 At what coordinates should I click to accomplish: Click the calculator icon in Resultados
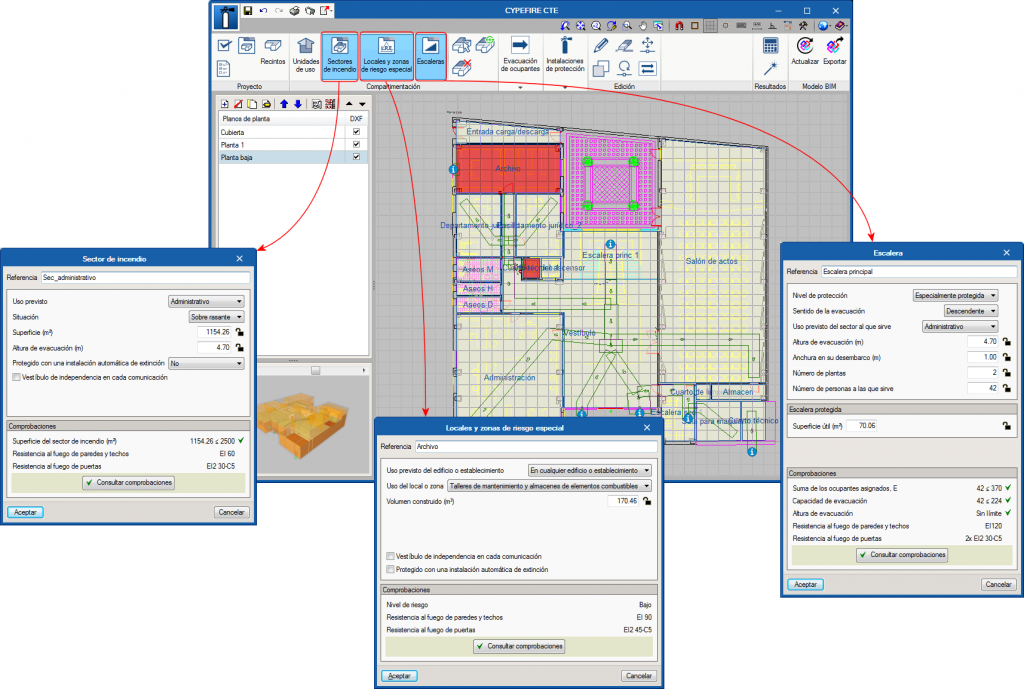click(x=771, y=46)
